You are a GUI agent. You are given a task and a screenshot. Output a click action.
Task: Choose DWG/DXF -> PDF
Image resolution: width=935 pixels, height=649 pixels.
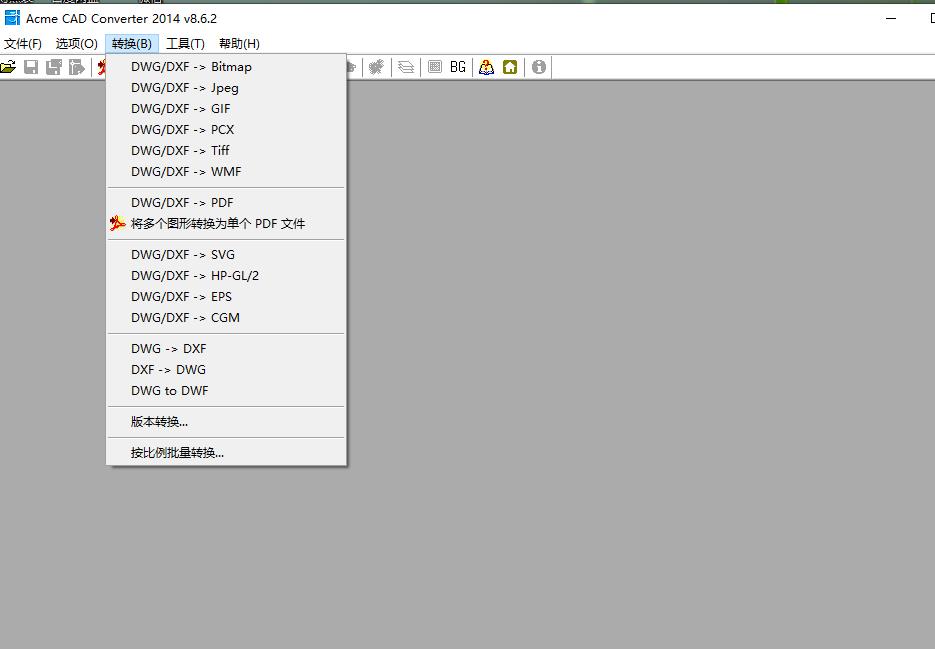226,202
